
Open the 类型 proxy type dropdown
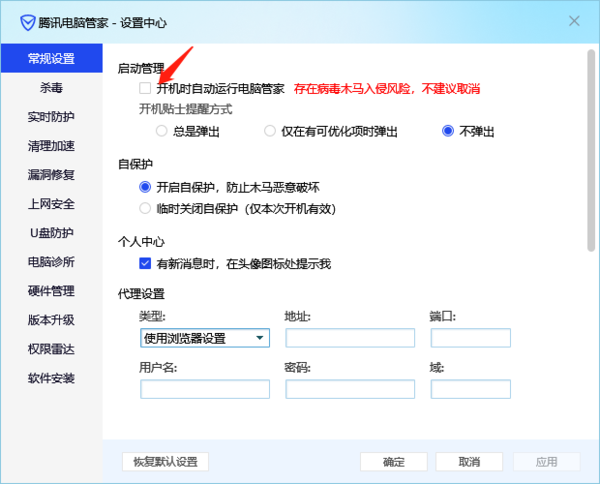pos(205,338)
